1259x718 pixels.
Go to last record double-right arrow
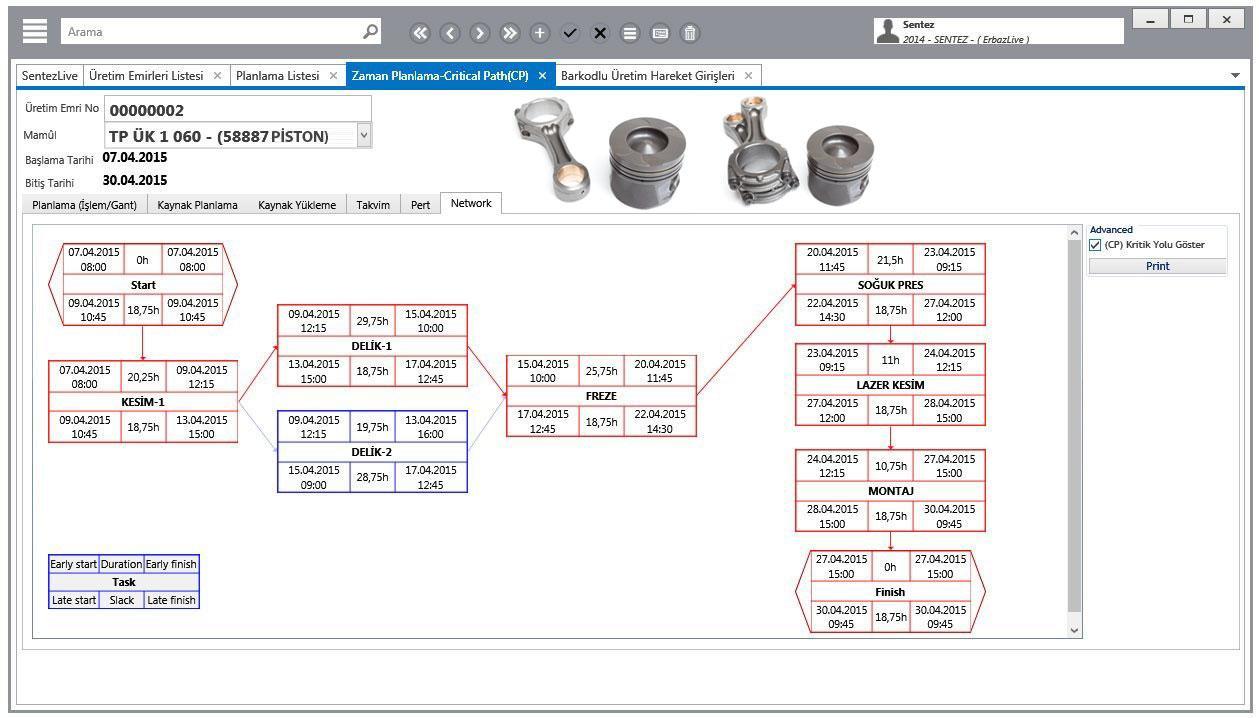click(x=510, y=33)
